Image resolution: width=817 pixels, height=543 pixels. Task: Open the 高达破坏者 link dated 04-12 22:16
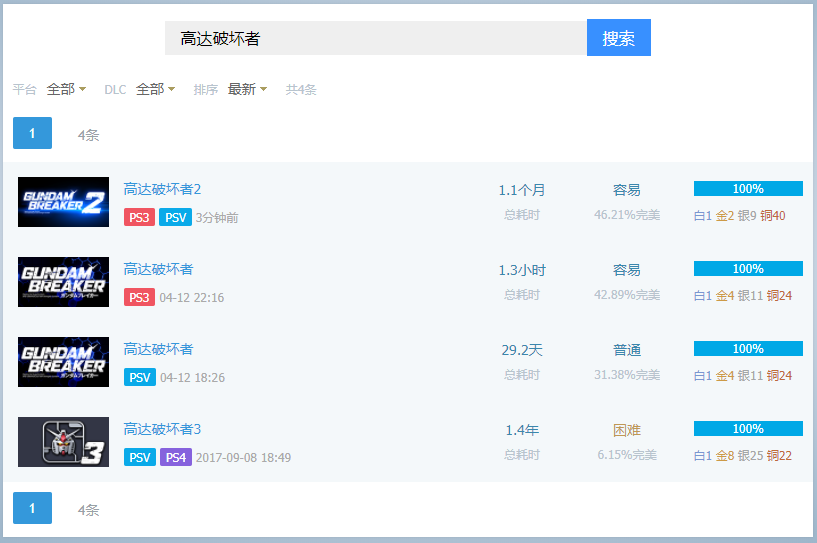tap(158, 269)
